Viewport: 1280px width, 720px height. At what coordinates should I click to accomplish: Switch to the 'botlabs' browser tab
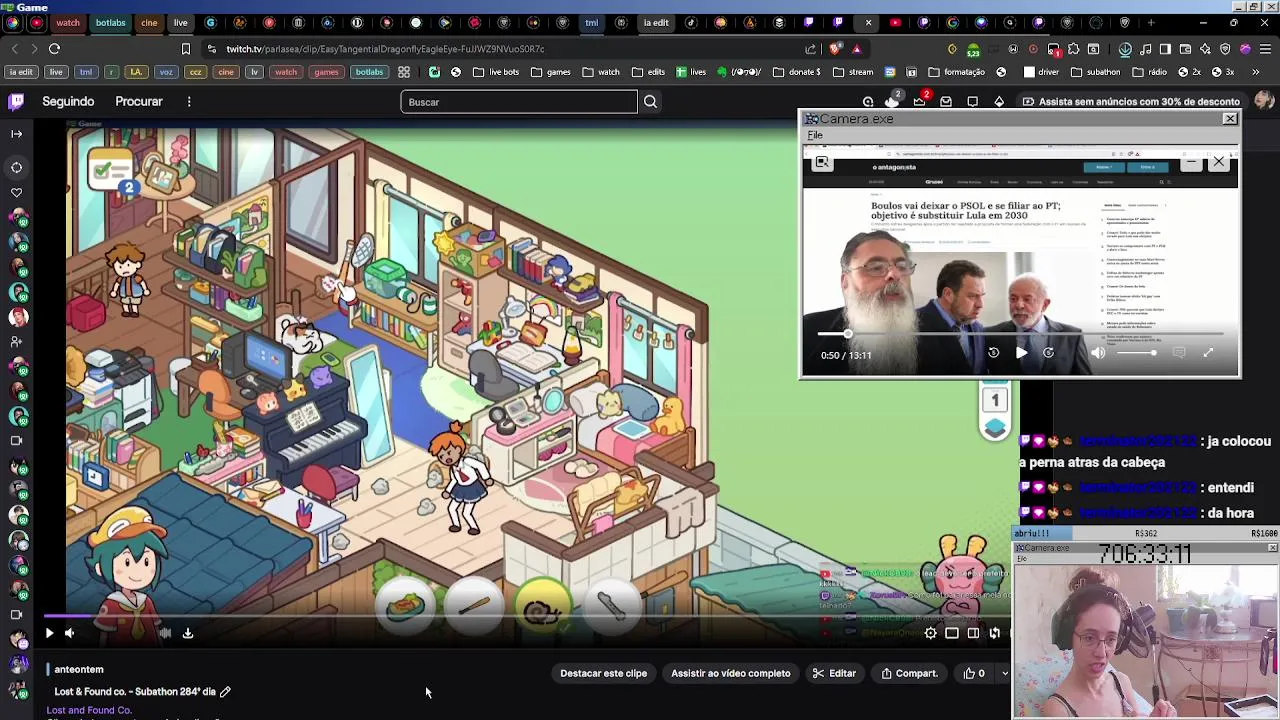coord(110,22)
